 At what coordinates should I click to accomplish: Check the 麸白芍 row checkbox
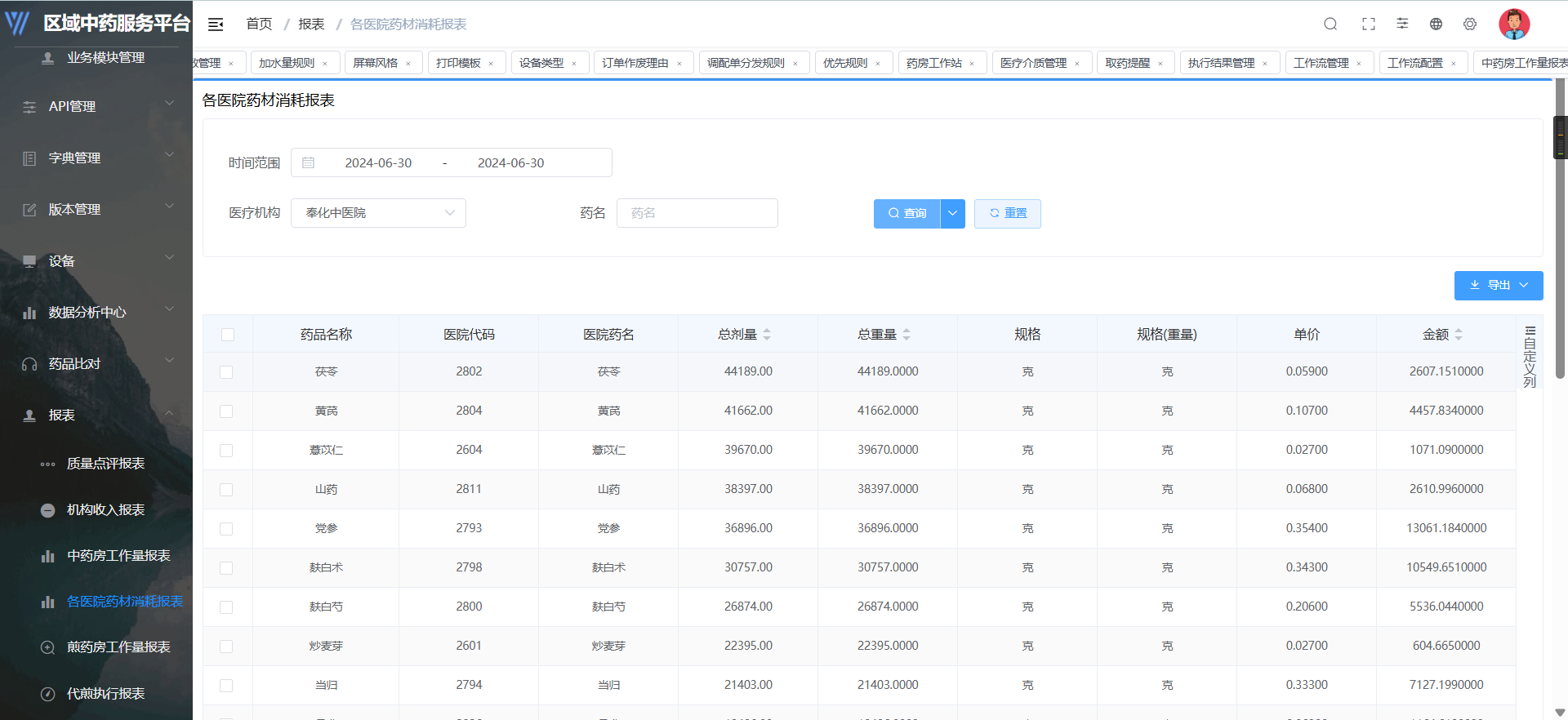(x=226, y=607)
